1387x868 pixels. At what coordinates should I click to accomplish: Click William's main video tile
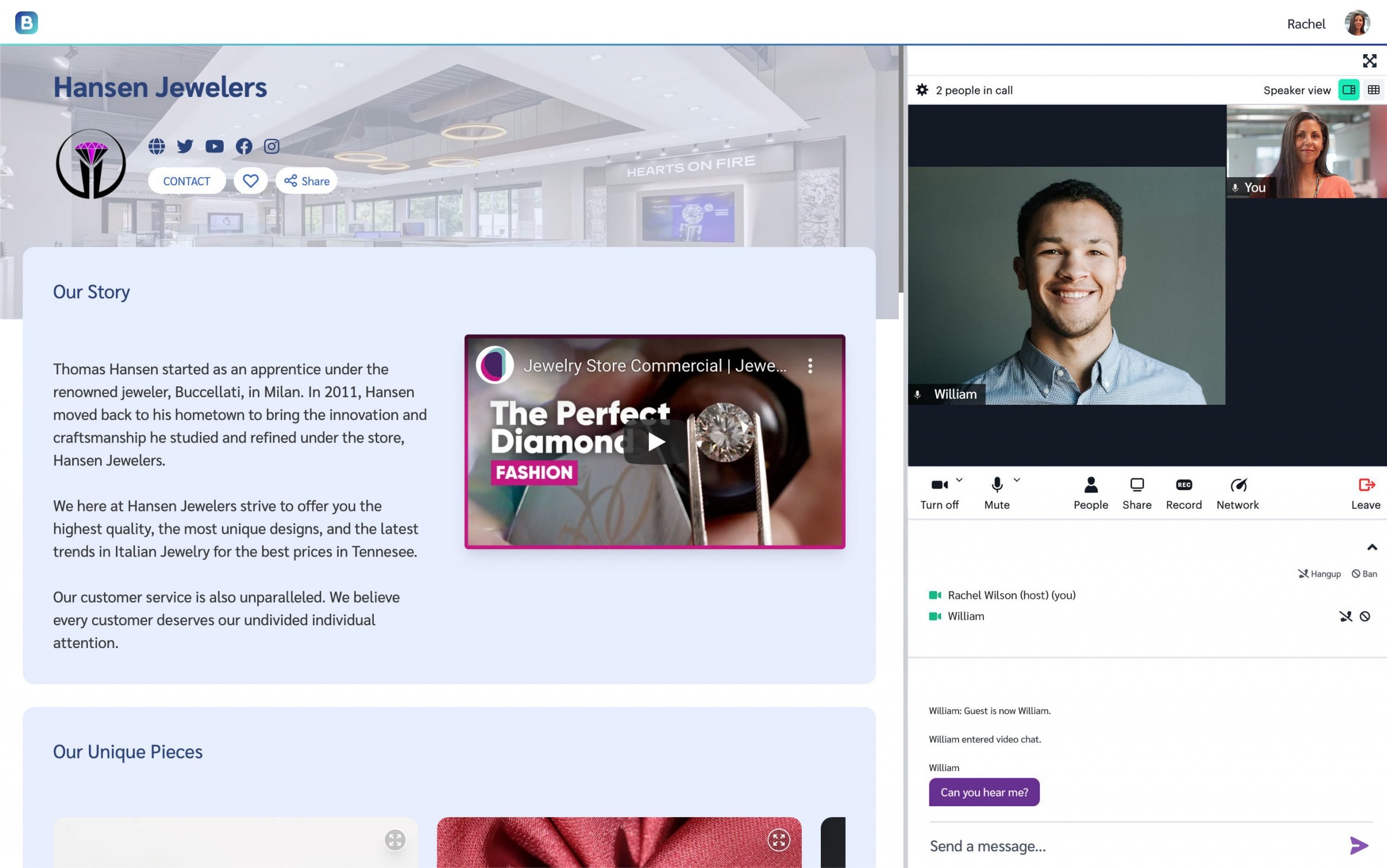1067,286
